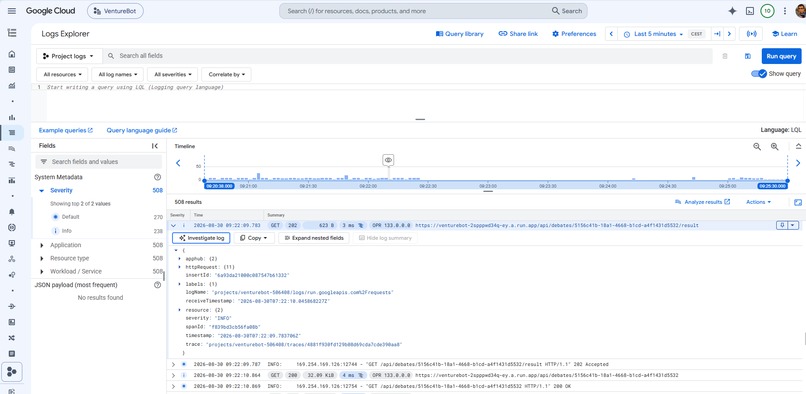The width and height of the screenshot is (806, 394).
Task: Open the All severities dropdown
Action: [x=173, y=75]
